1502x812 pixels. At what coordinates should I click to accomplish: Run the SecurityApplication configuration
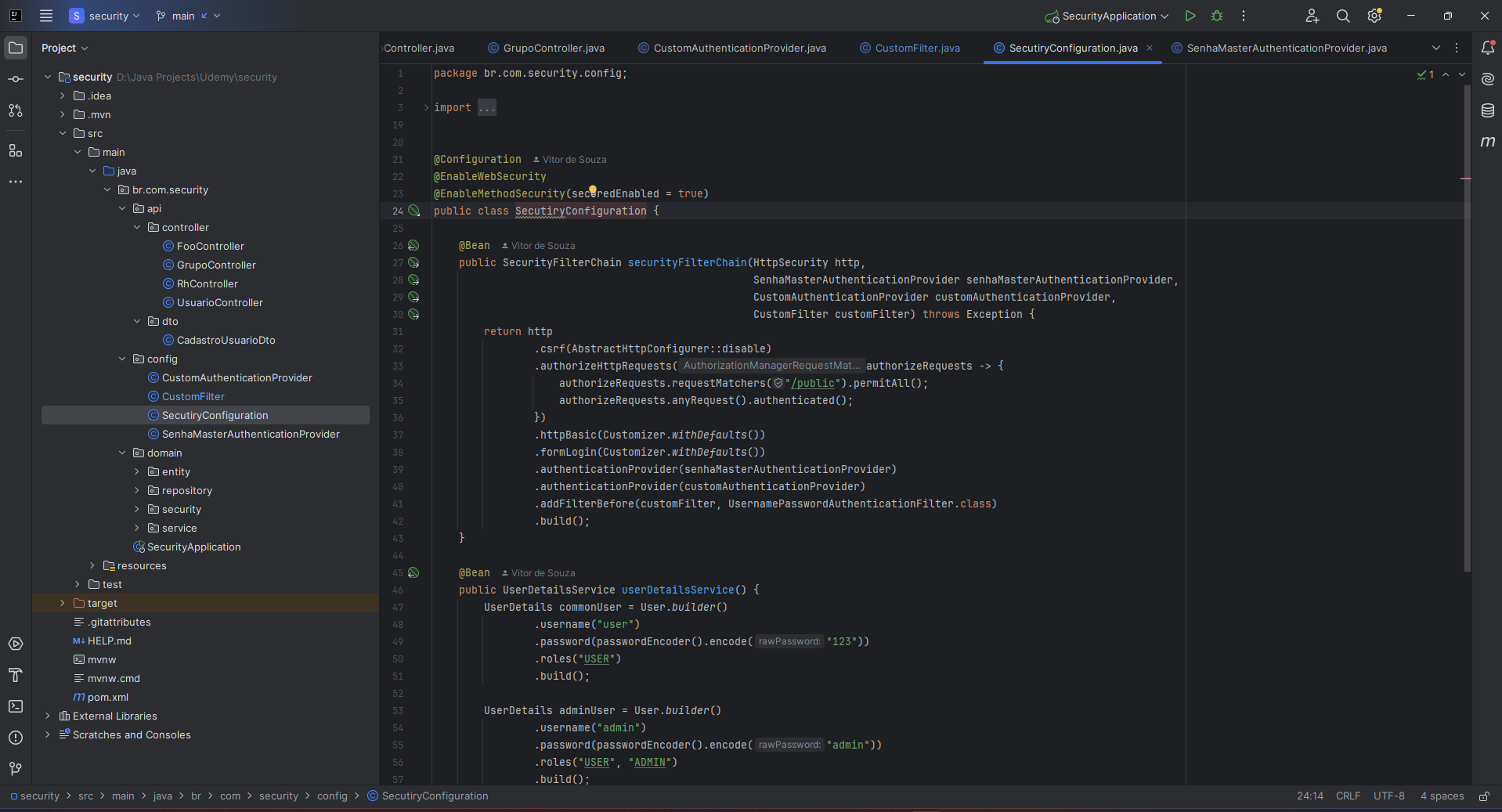point(1190,16)
